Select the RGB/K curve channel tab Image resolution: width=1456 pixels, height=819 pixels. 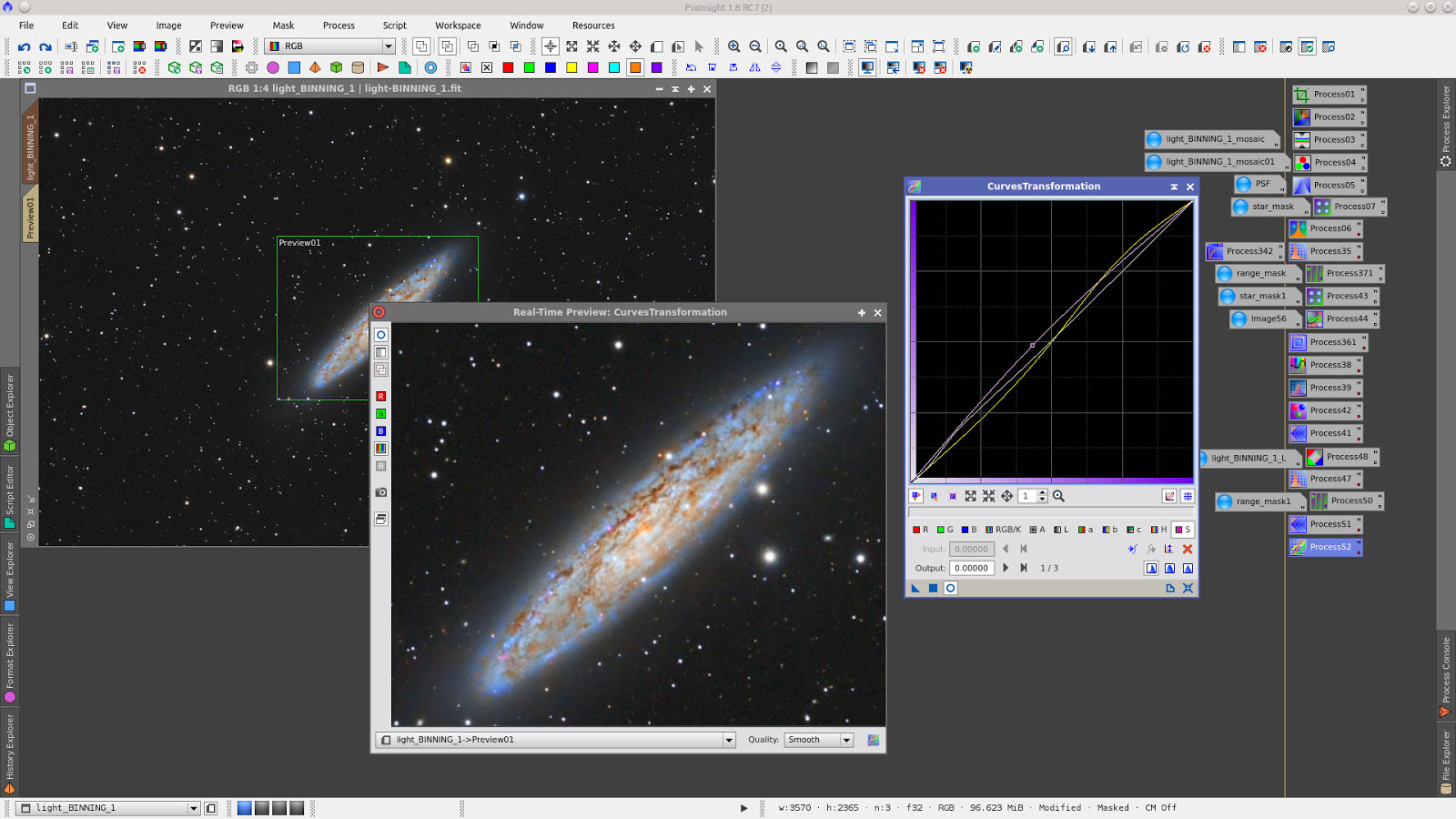point(1003,530)
